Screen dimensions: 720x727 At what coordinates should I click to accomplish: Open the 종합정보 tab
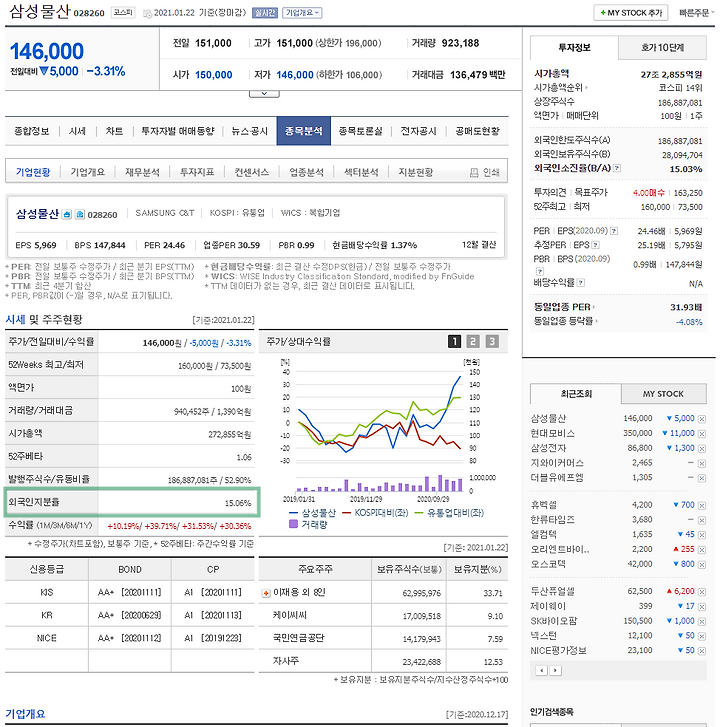point(32,131)
